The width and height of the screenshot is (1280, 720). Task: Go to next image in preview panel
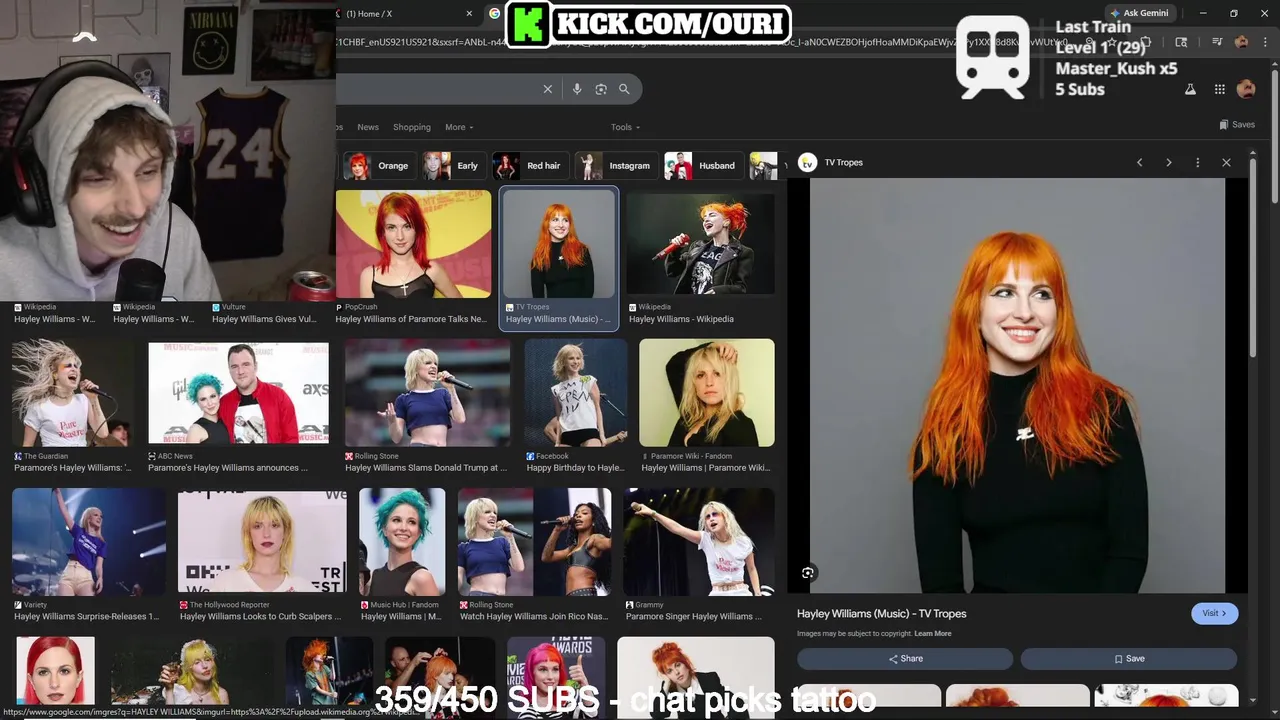pos(1169,162)
